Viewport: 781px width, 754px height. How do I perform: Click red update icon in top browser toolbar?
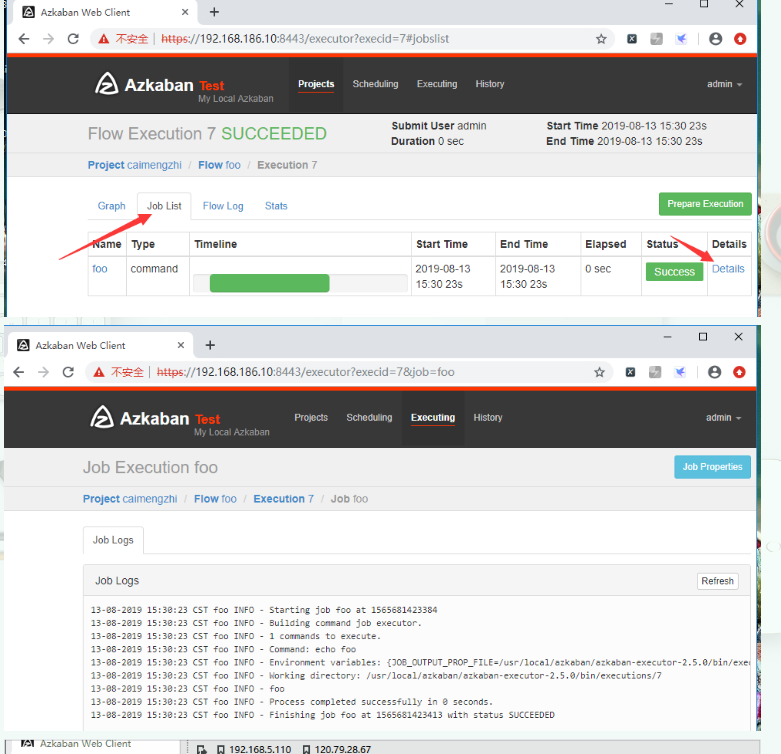tap(740, 39)
